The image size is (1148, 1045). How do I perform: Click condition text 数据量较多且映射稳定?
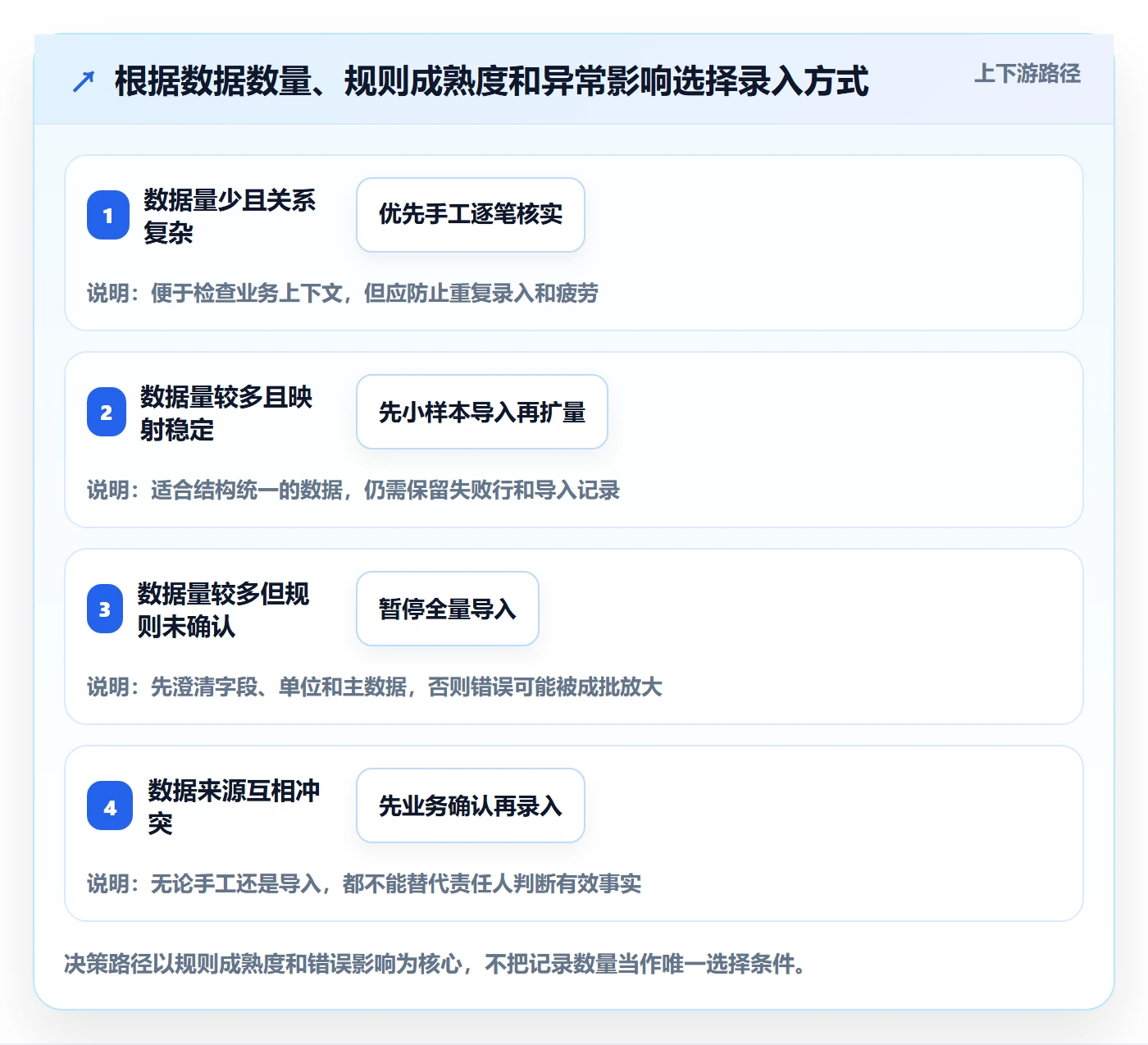click(x=226, y=413)
